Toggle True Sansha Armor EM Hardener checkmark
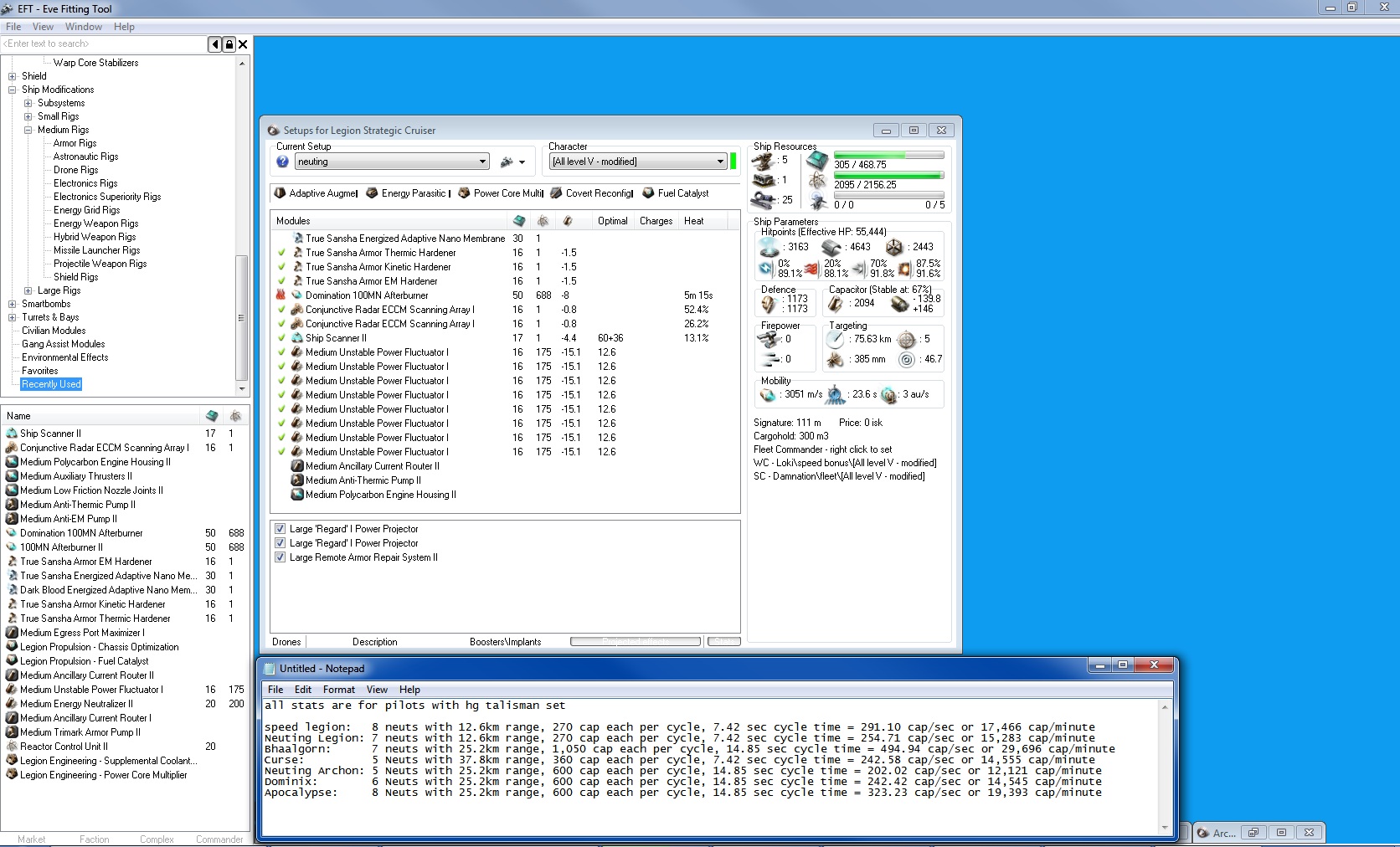This screenshot has height=847, width=1400. 281,281
